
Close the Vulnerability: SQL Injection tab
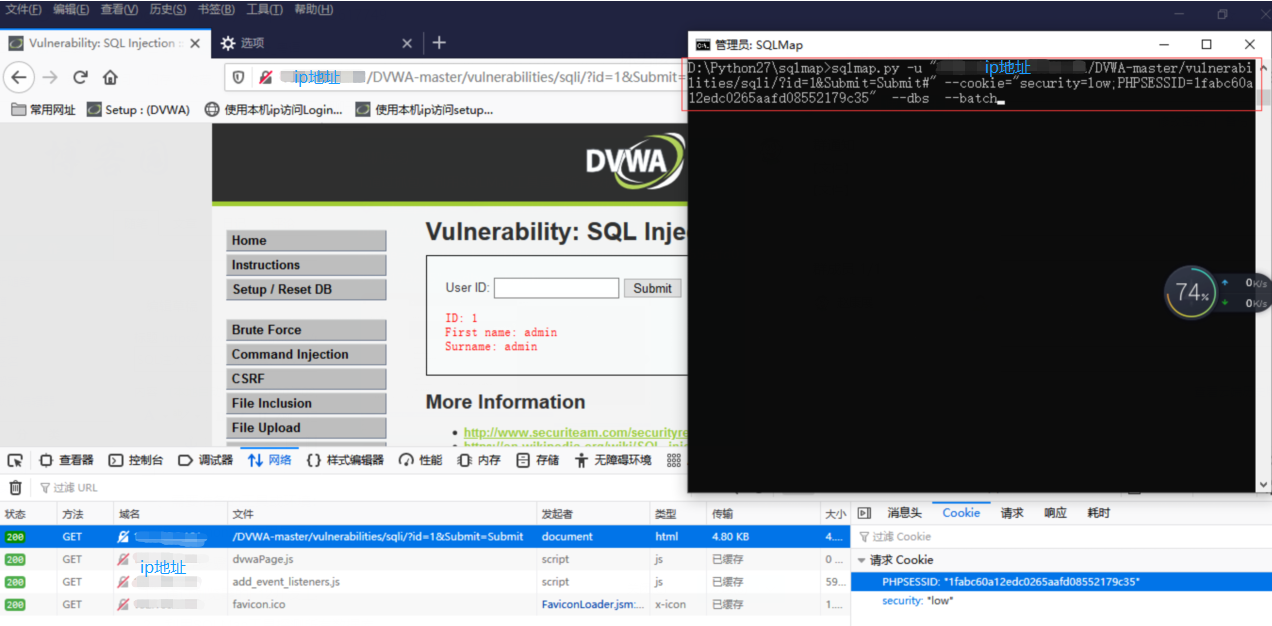click(x=195, y=43)
